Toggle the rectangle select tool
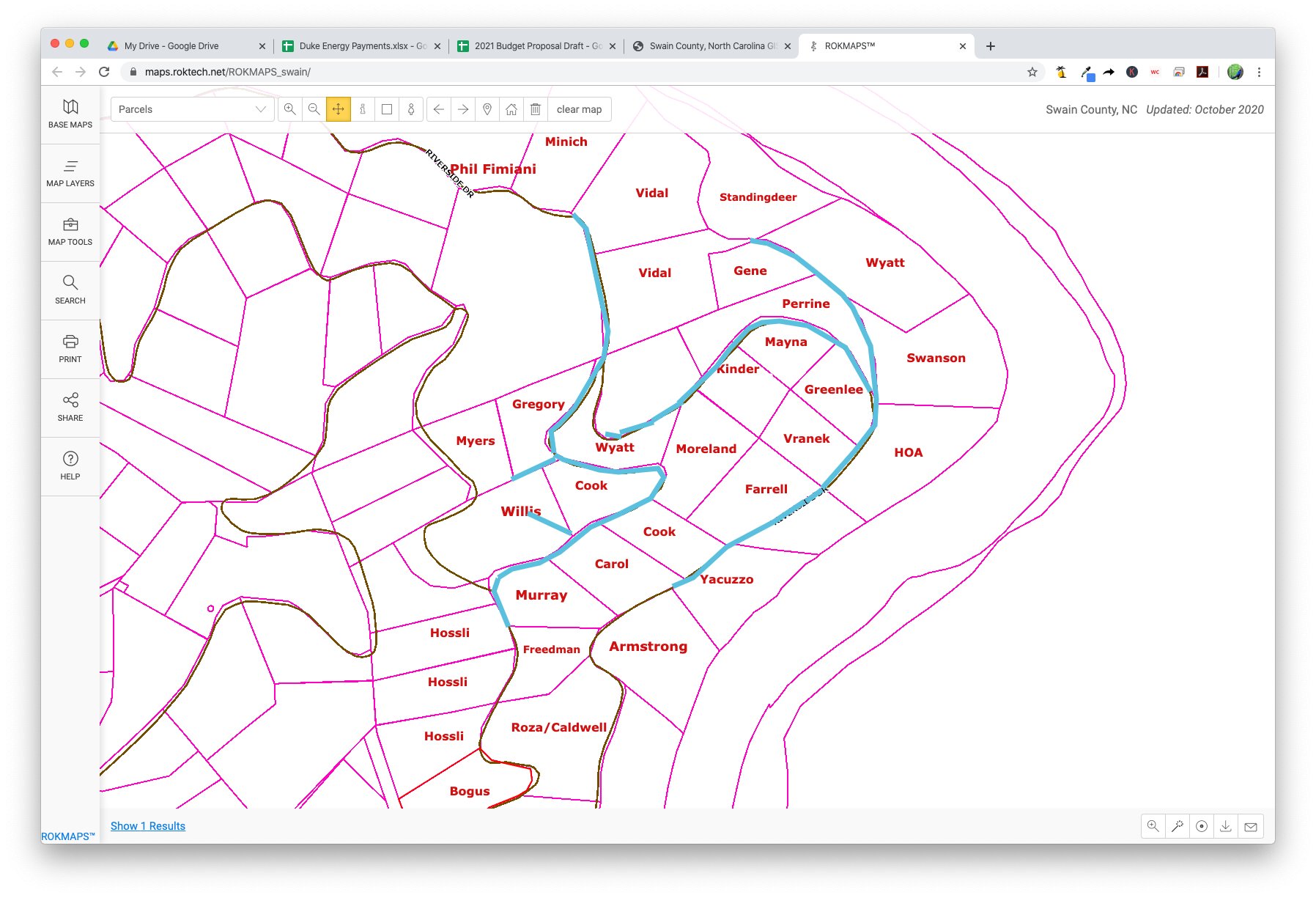 pyautogui.click(x=387, y=109)
